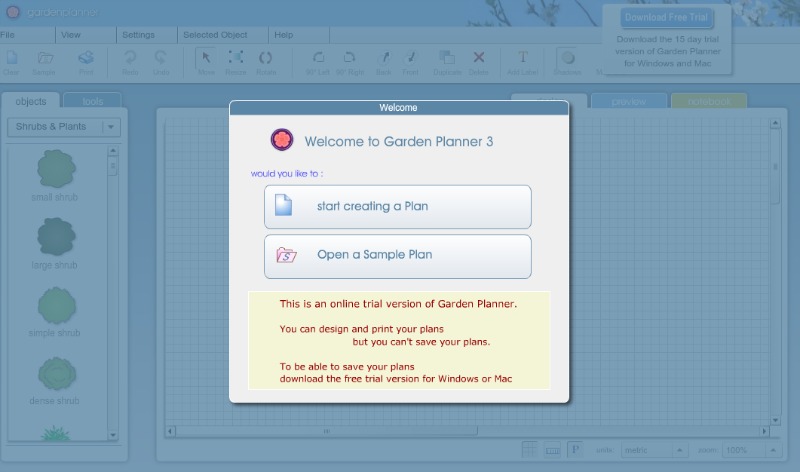Click the gardenplanner logo icon in header
The height and width of the screenshot is (472, 800).
pos(13,12)
